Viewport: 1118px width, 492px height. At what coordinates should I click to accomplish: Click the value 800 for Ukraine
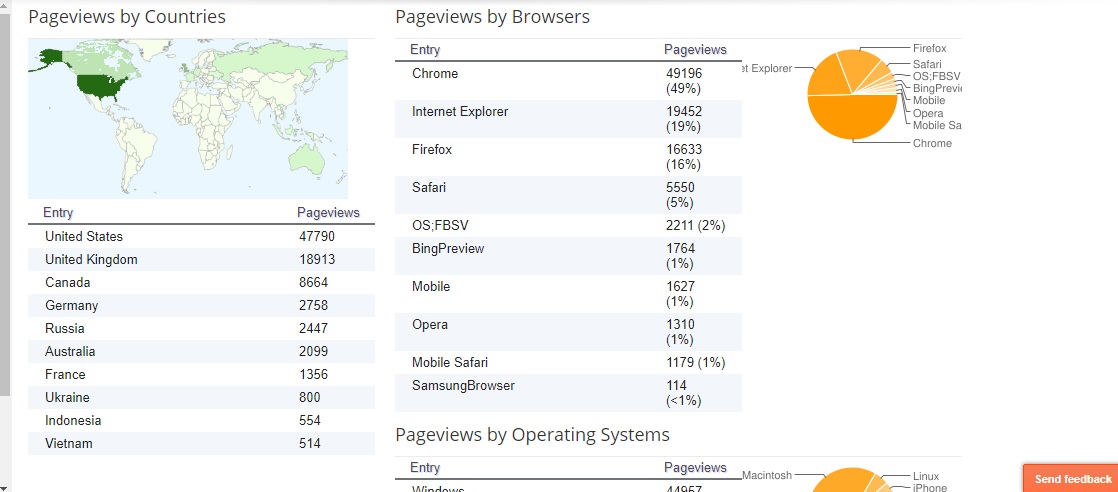(x=310, y=397)
